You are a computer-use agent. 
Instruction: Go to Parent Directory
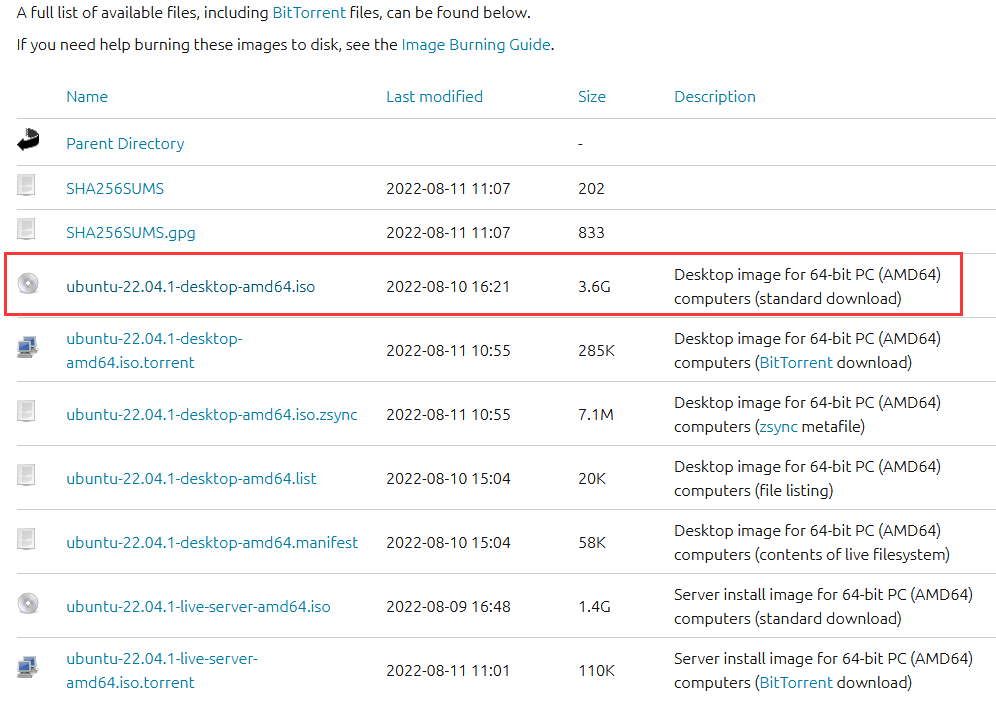pos(125,144)
